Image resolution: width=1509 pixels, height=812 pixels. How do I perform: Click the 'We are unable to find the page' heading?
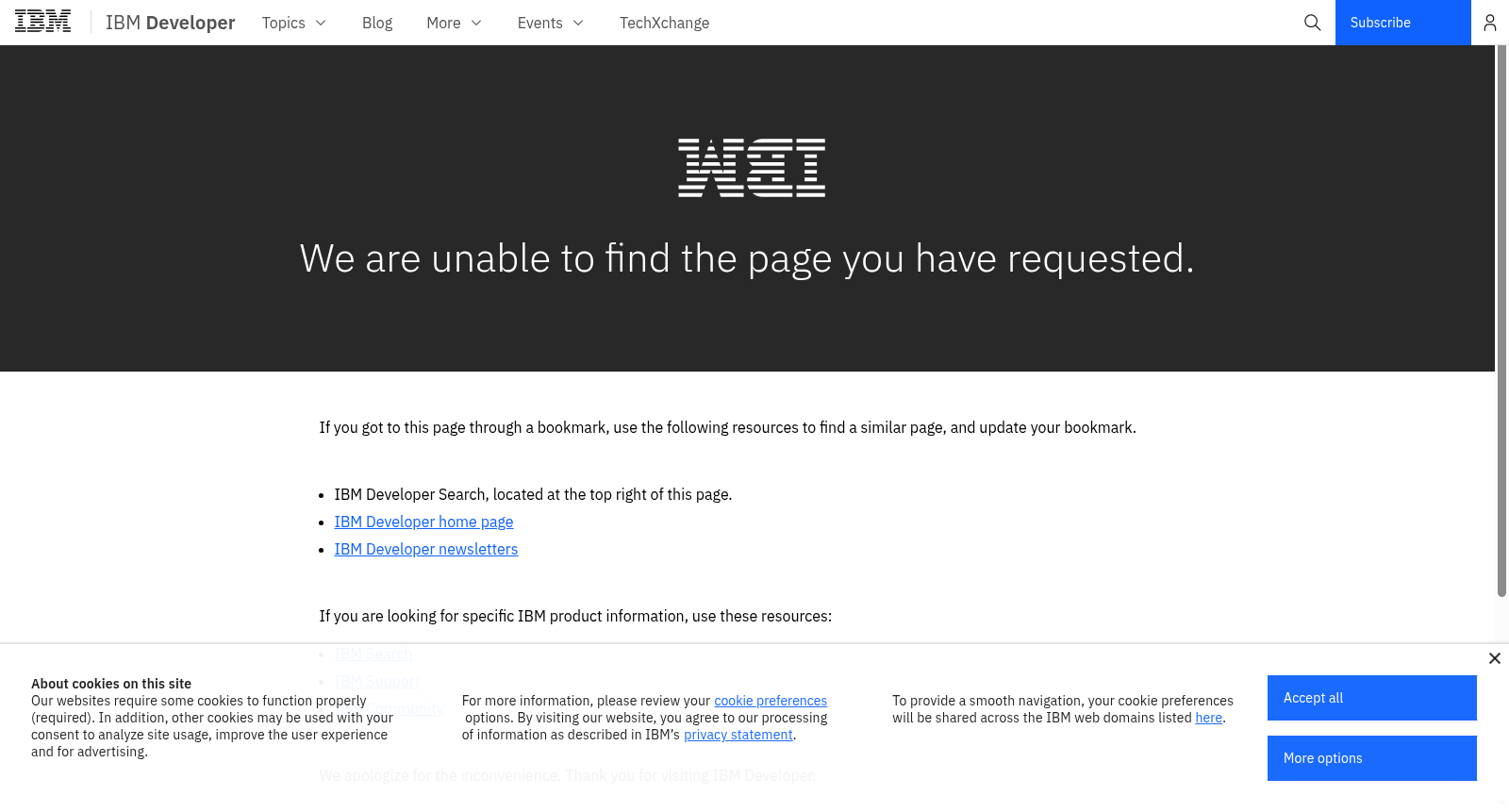tap(747, 258)
